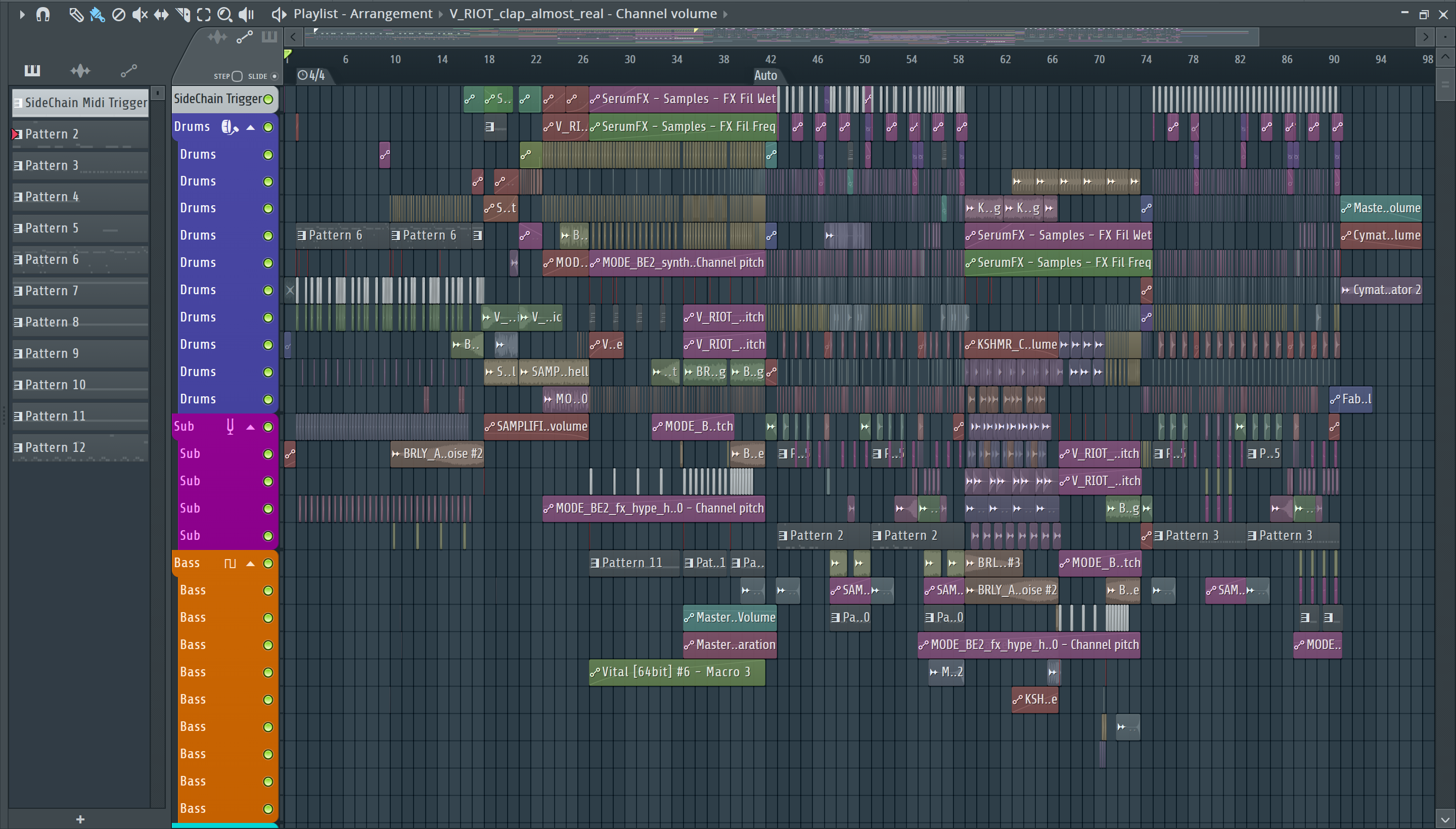
Task: Select the Mute tool
Action: tap(140, 14)
